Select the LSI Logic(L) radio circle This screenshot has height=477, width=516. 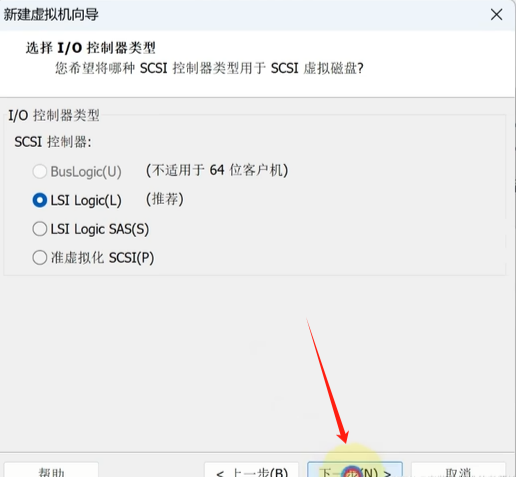click(40, 200)
